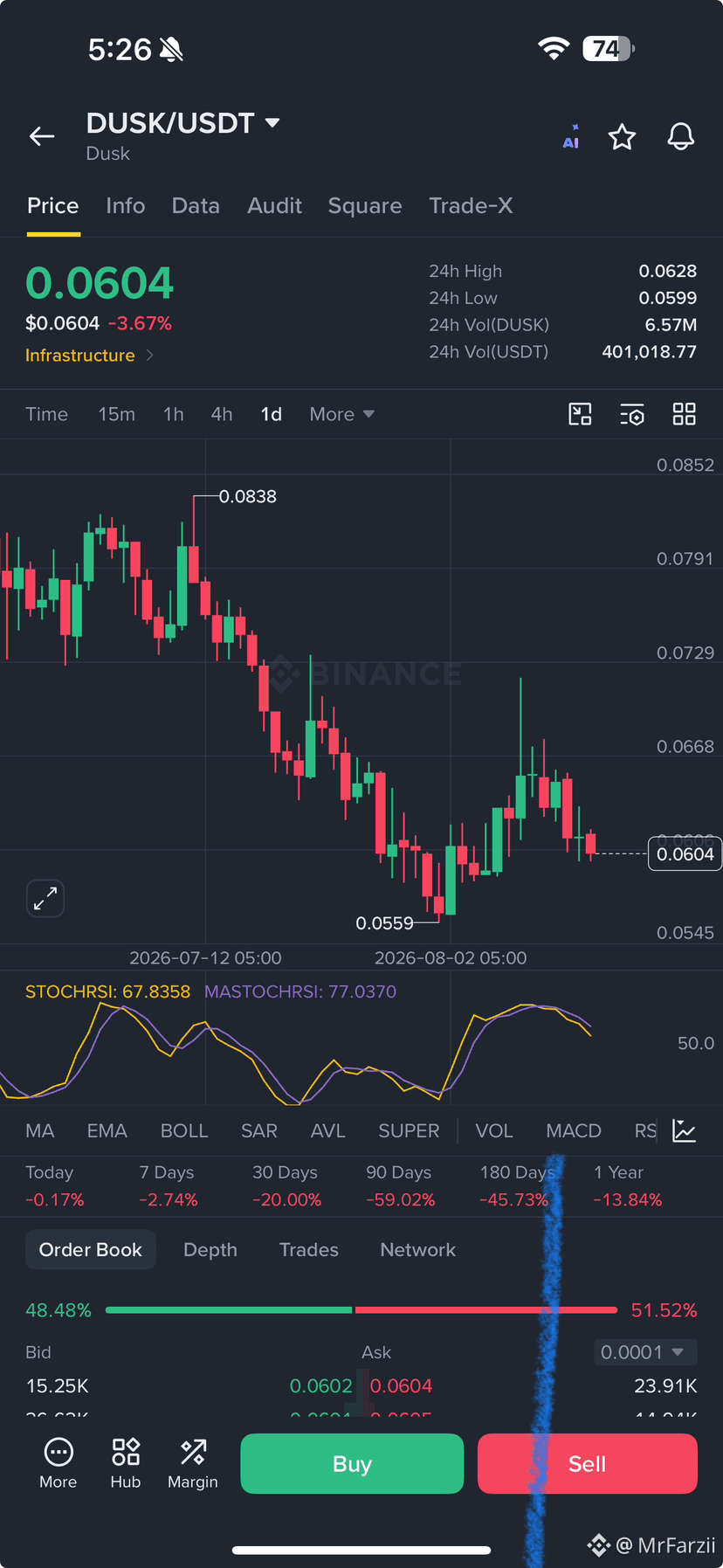Tap the STOCHRSI: 67.8358 label
The height and width of the screenshot is (1568, 723).
[107, 991]
